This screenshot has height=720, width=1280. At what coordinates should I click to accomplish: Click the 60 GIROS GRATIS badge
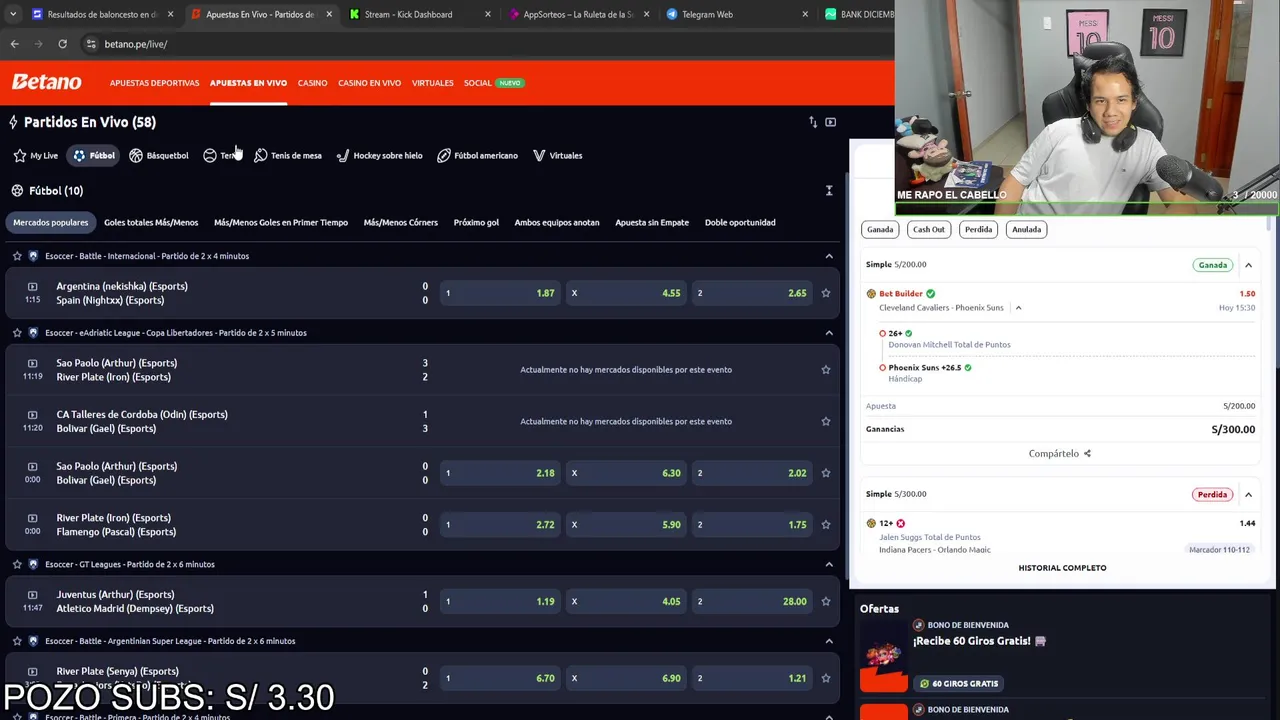pos(959,684)
